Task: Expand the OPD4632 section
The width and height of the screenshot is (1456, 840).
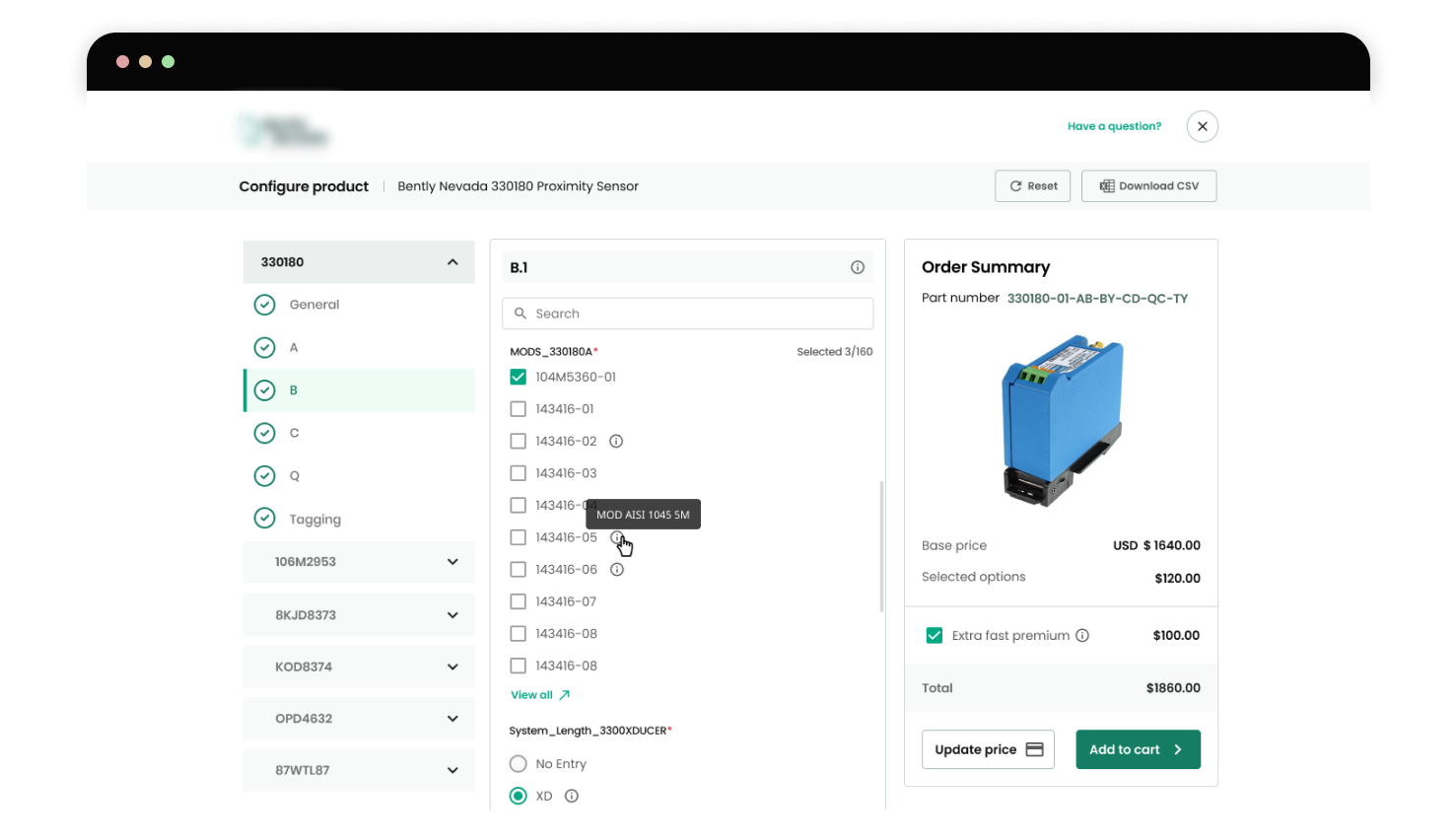Action: click(452, 719)
